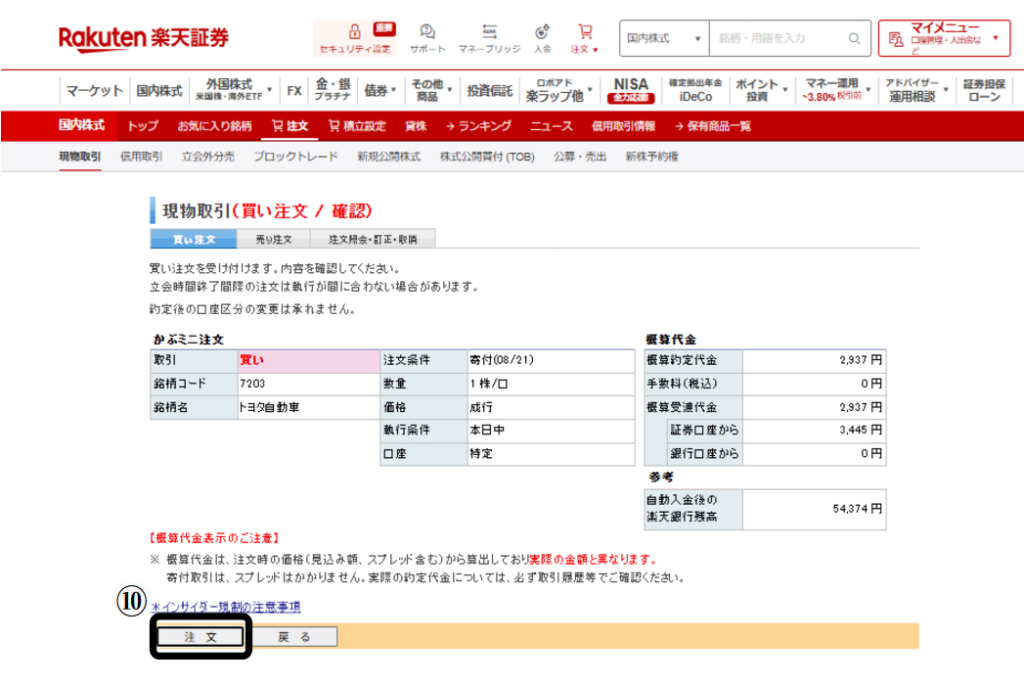Select 株式公開買付 (TOB) sub-tab

click(x=487, y=157)
